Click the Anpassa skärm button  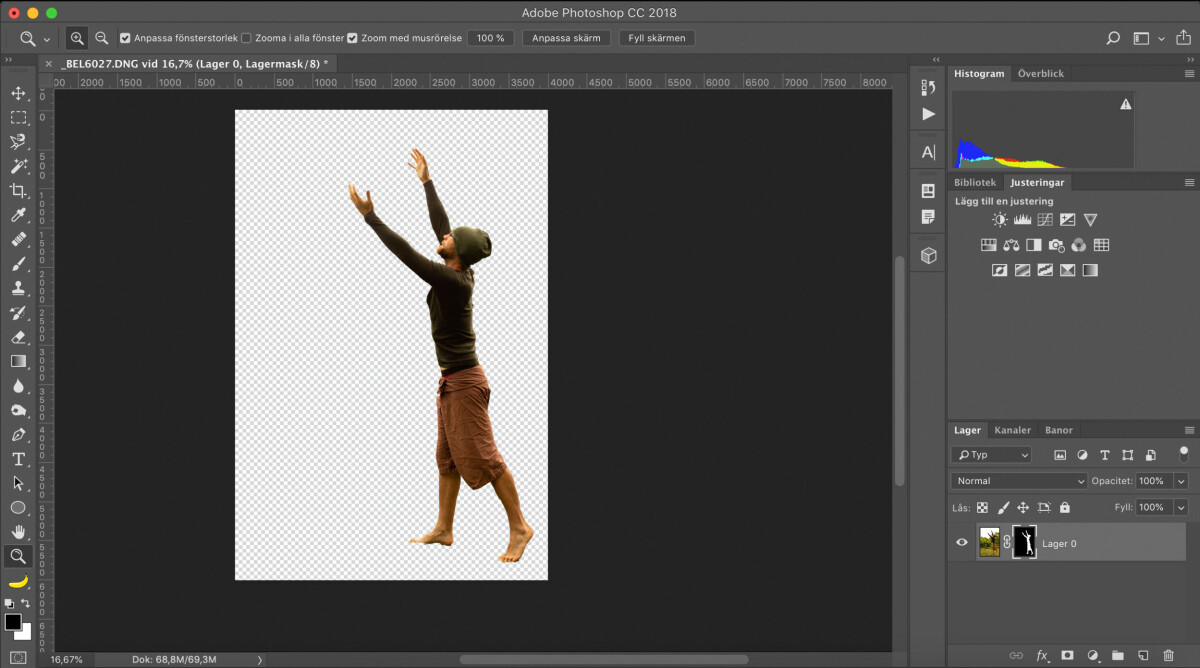point(566,38)
